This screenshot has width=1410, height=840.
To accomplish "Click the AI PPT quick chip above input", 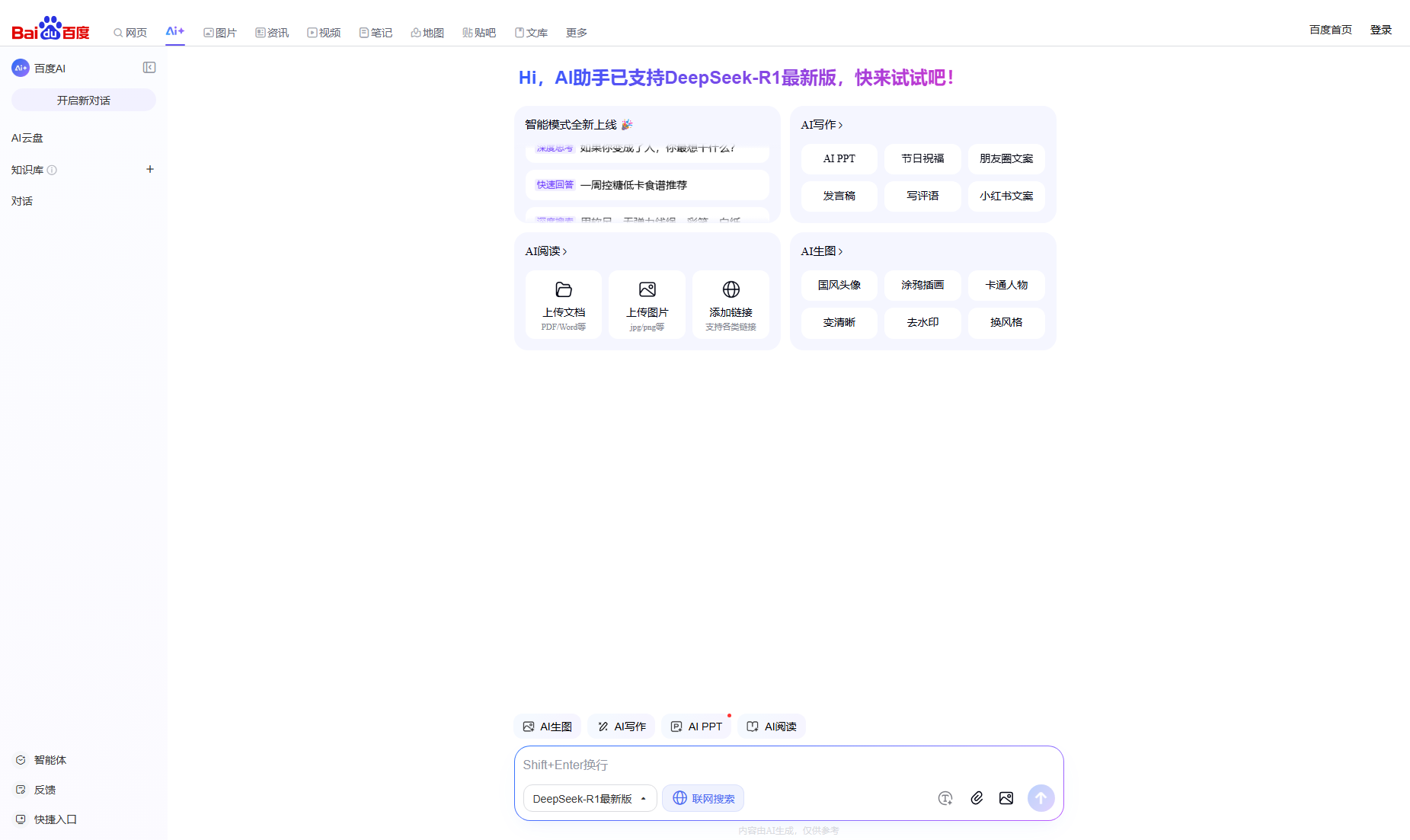I will click(696, 727).
